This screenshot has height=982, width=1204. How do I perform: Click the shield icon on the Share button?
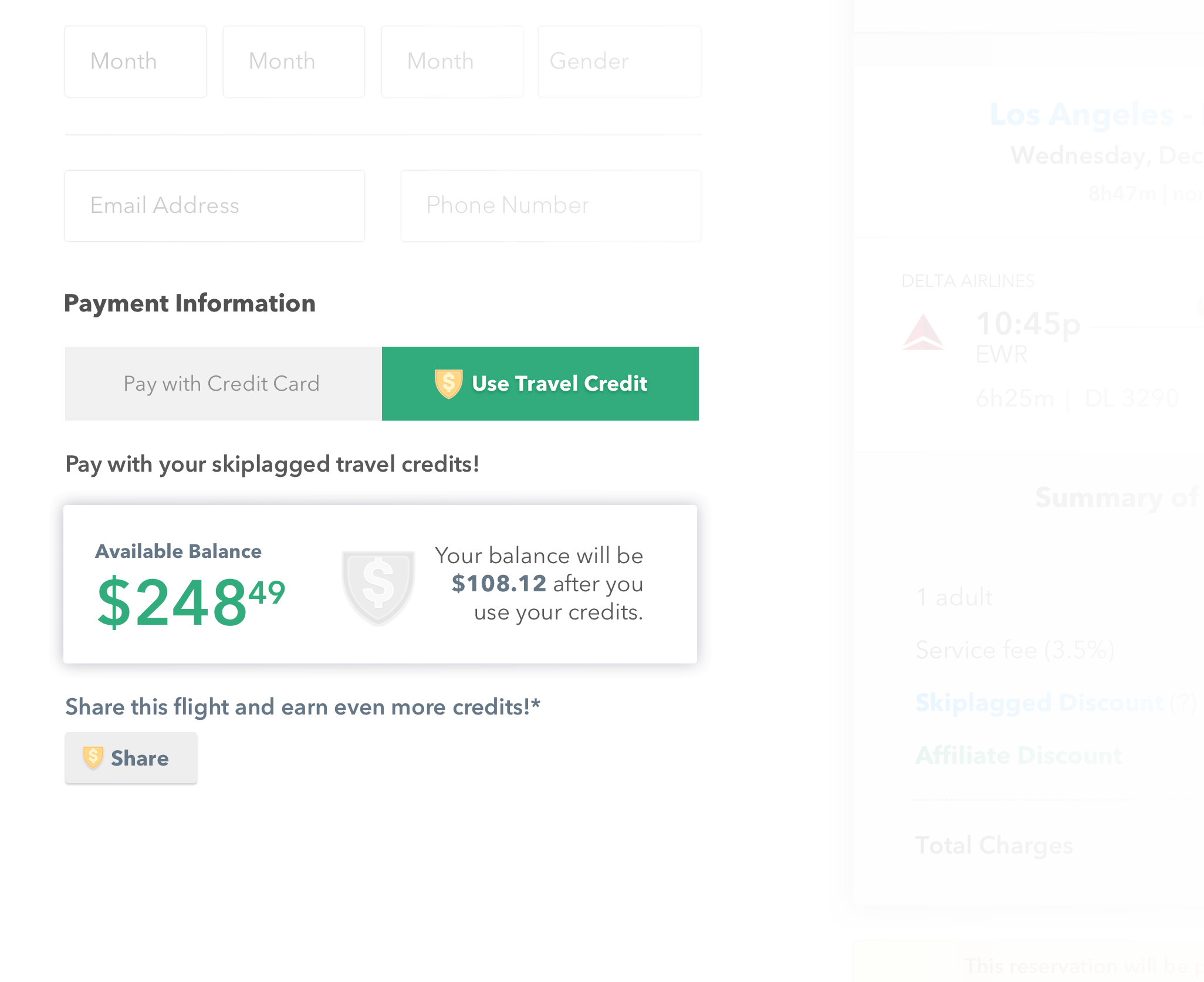click(x=94, y=758)
